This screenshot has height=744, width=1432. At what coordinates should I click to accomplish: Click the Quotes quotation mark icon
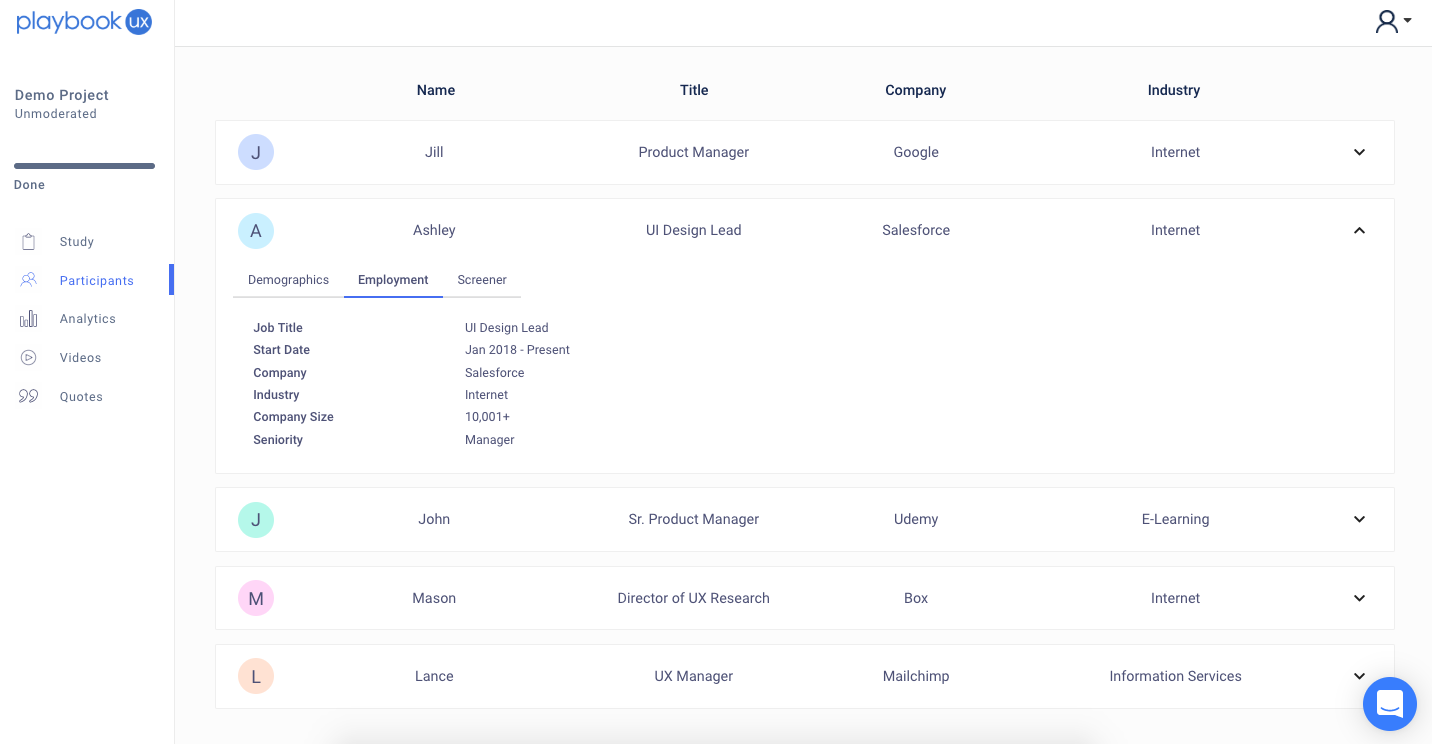[x=29, y=396]
